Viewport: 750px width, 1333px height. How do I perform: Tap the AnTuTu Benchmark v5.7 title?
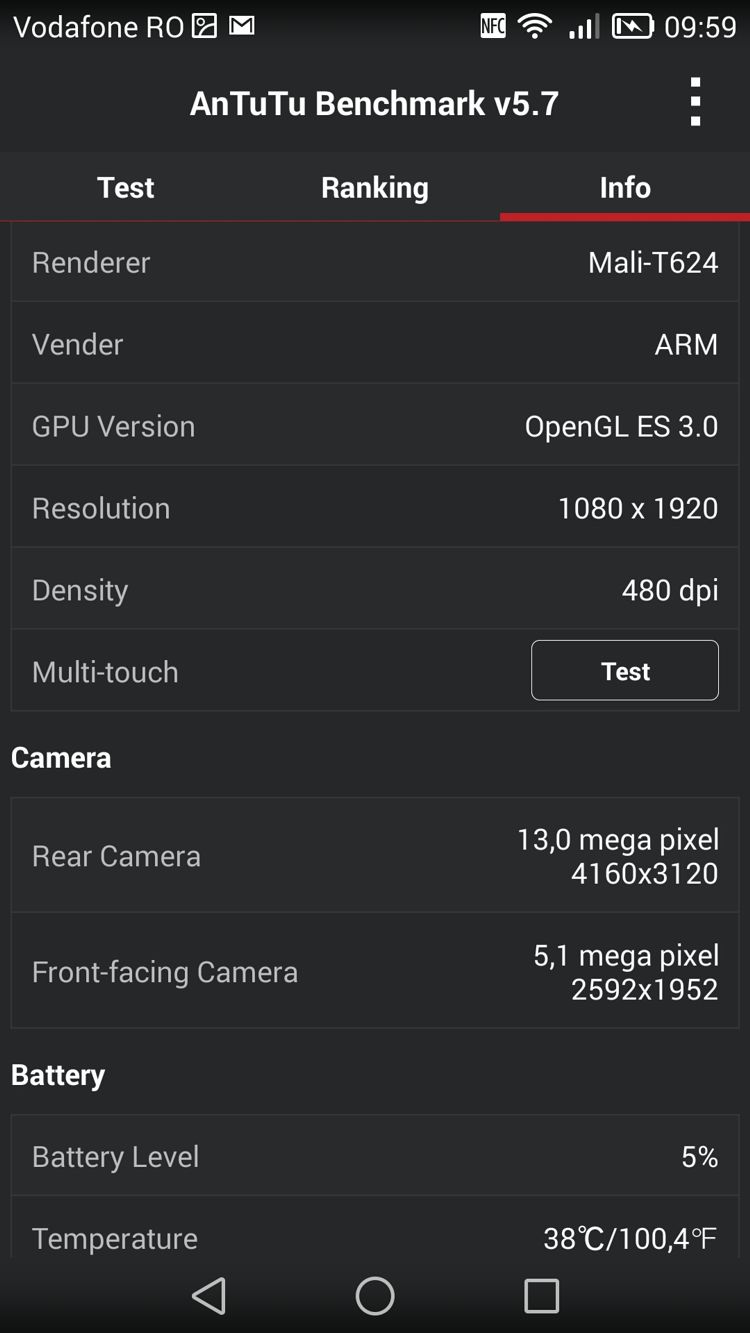click(374, 103)
